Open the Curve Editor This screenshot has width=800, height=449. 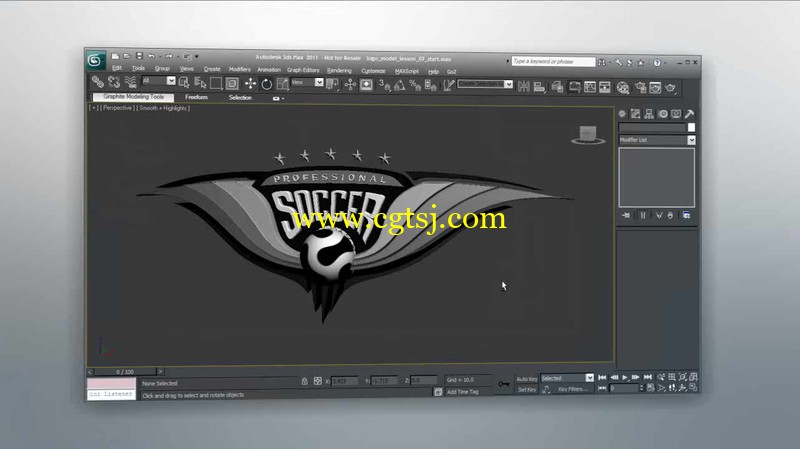click(x=590, y=87)
